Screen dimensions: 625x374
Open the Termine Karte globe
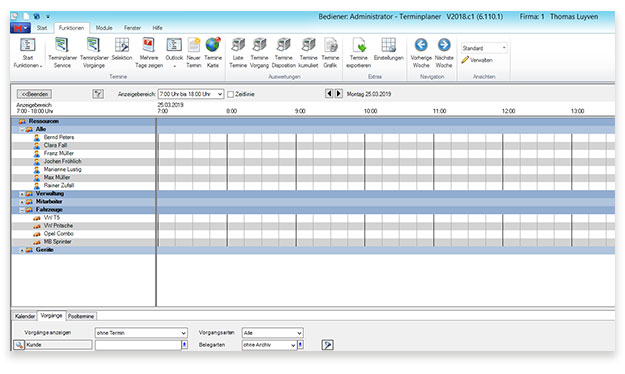click(x=213, y=53)
